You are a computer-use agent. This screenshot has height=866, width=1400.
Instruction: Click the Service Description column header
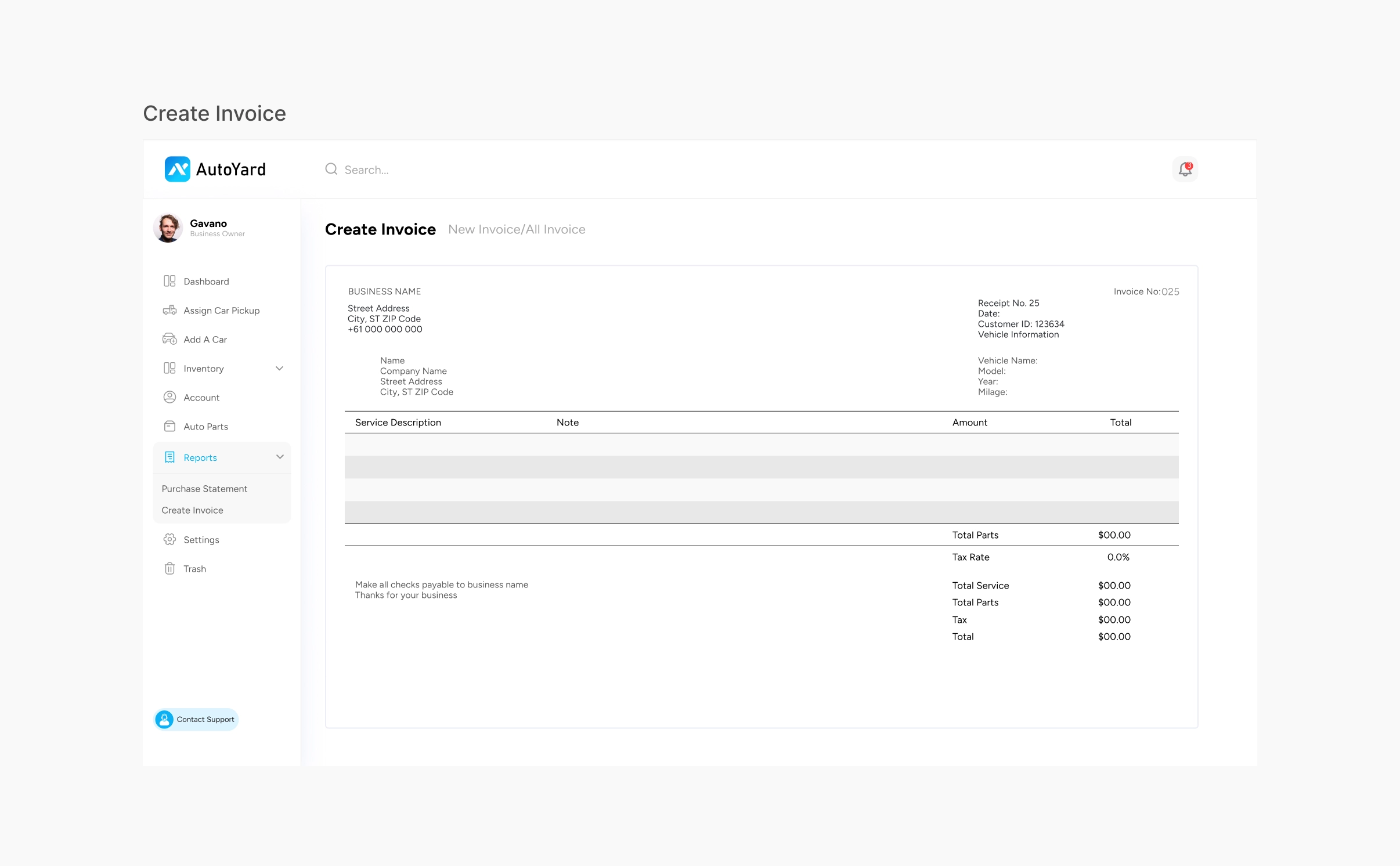398,423
